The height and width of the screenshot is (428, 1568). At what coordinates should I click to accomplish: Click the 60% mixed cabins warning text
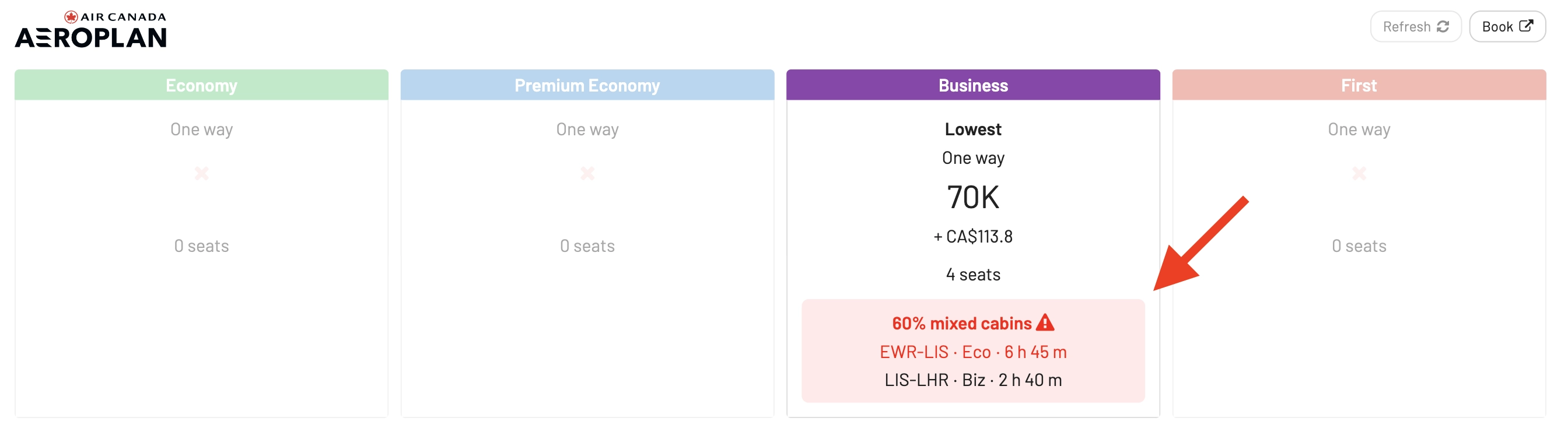point(962,323)
